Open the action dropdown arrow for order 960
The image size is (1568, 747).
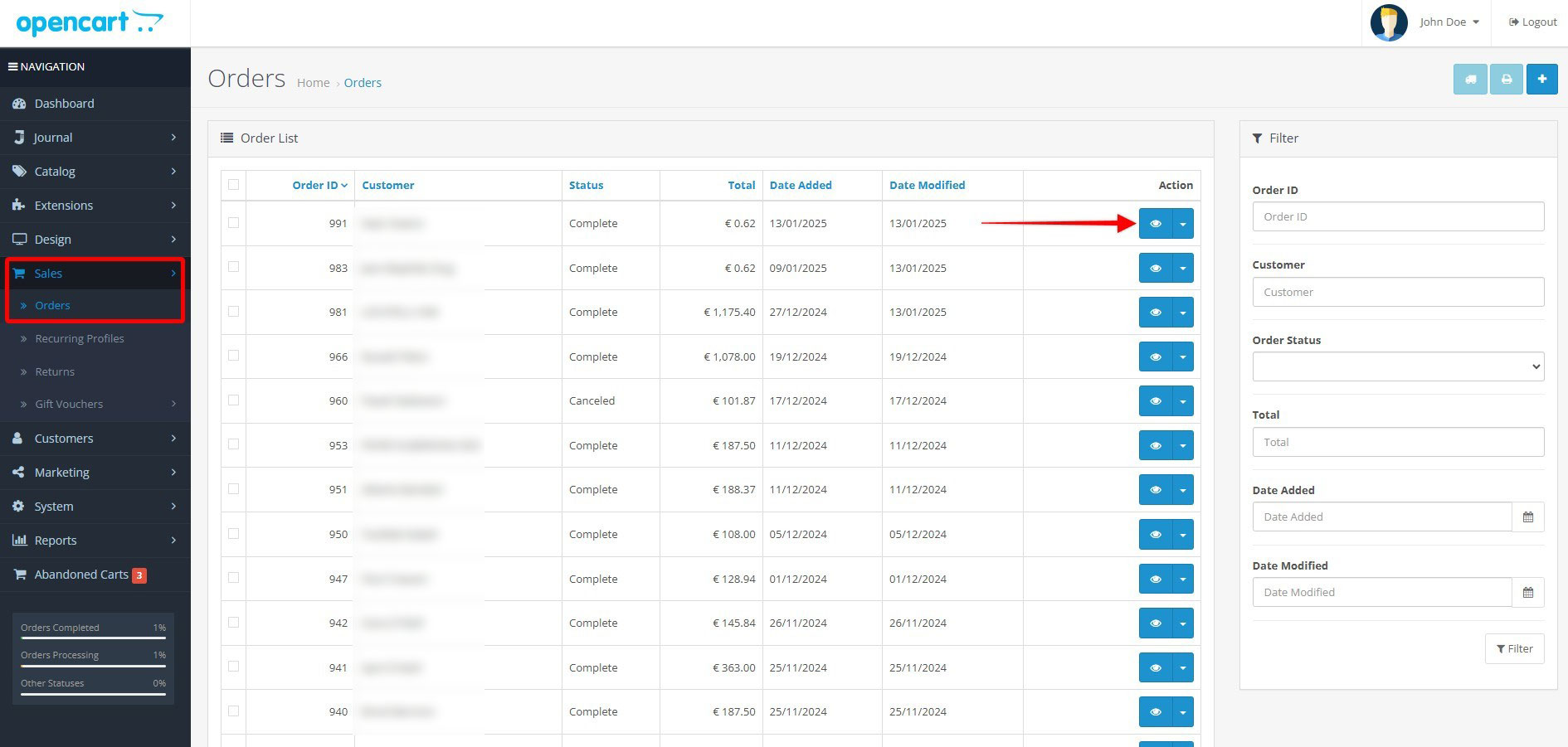point(1183,401)
